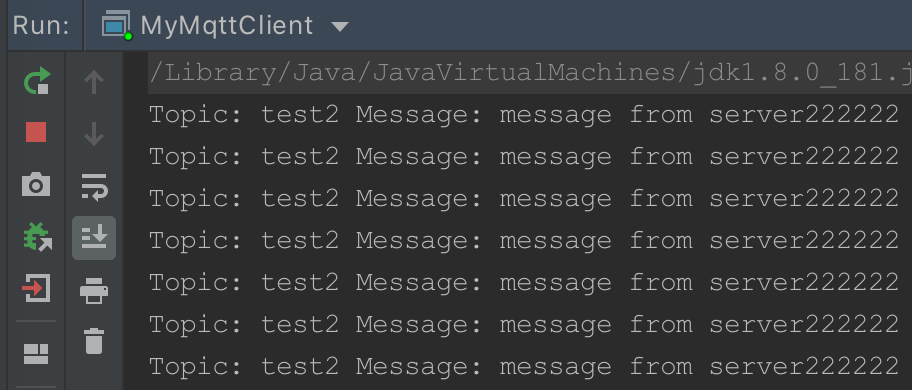This screenshot has height=390, width=912.
Task: Open the MyMqttClient run configuration dropdown arrow
Action: click(340, 26)
